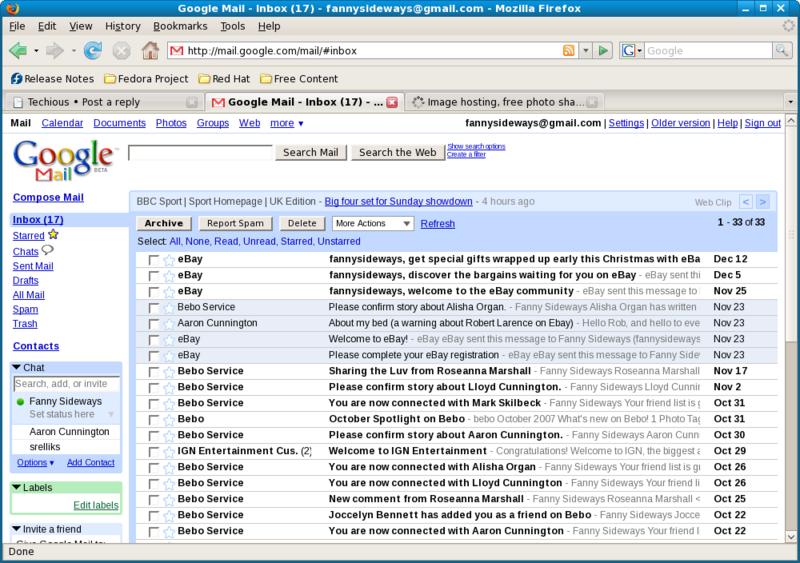800x563 pixels.
Task: Open the chat Options dropdown
Action: [x=35, y=462]
